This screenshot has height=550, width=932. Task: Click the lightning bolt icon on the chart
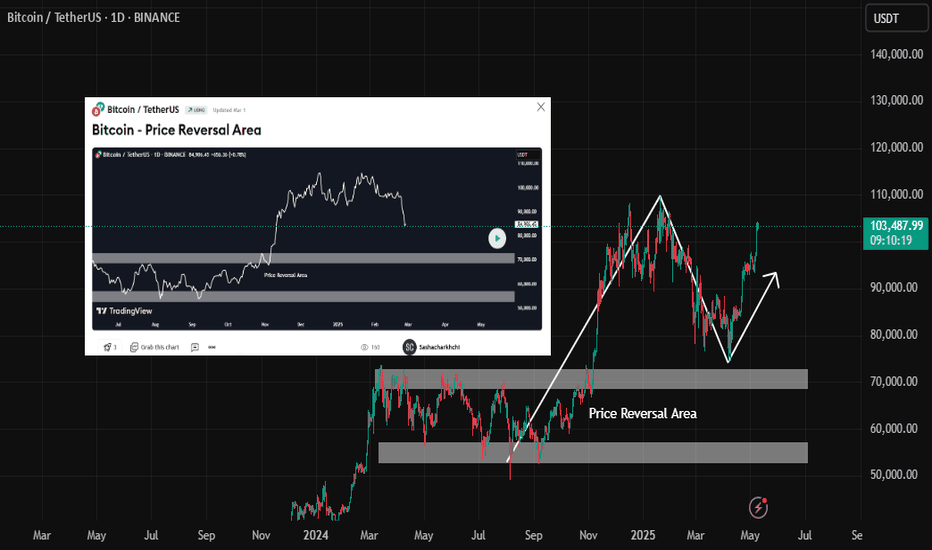[x=758, y=507]
